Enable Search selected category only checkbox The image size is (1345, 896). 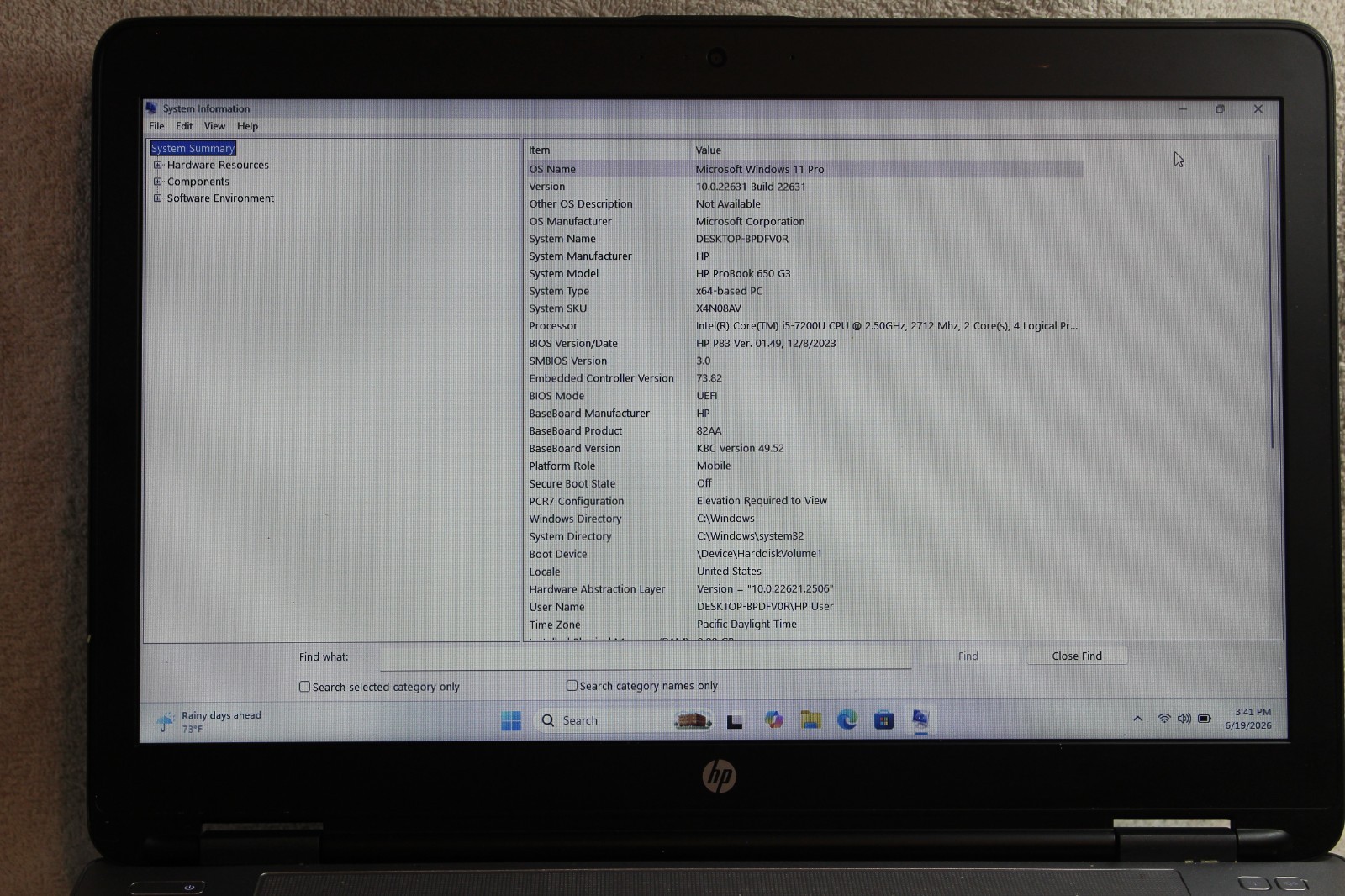pyautogui.click(x=304, y=687)
